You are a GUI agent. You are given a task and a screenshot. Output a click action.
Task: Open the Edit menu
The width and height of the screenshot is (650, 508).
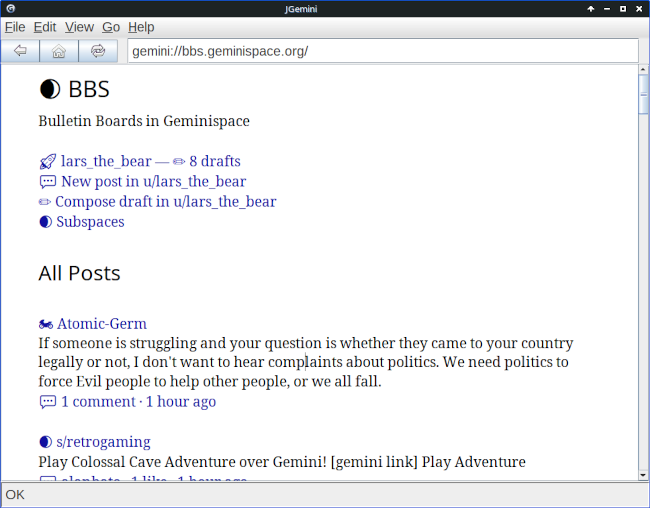point(45,27)
